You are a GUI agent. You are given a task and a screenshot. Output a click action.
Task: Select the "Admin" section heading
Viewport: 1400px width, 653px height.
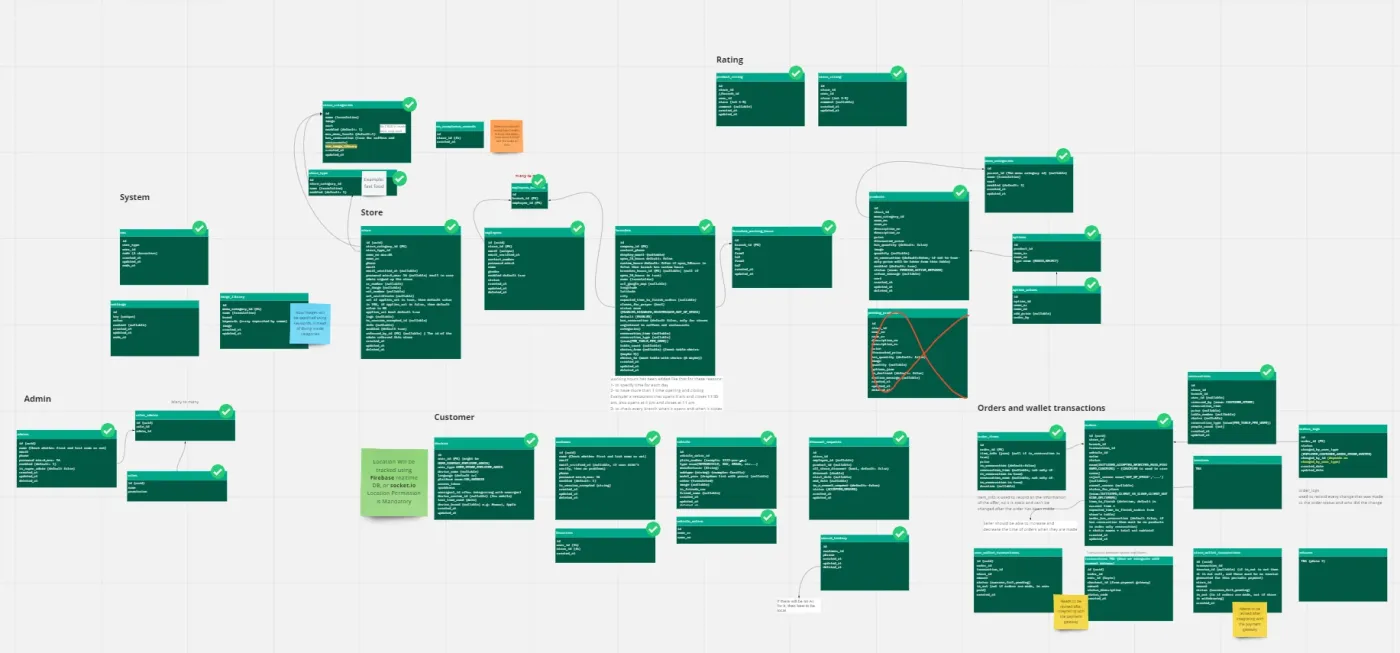[x=38, y=399]
